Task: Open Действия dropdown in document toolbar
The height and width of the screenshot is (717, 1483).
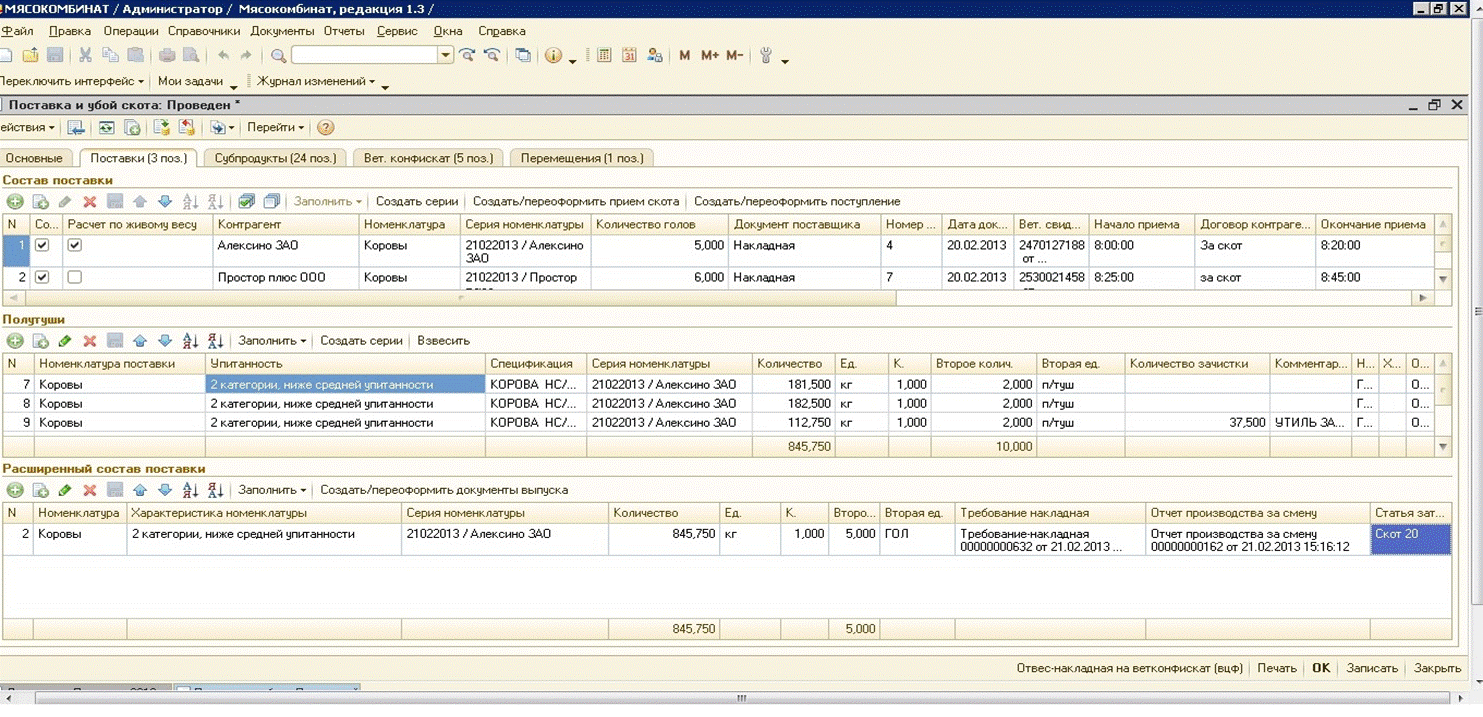Action: coord(28,128)
